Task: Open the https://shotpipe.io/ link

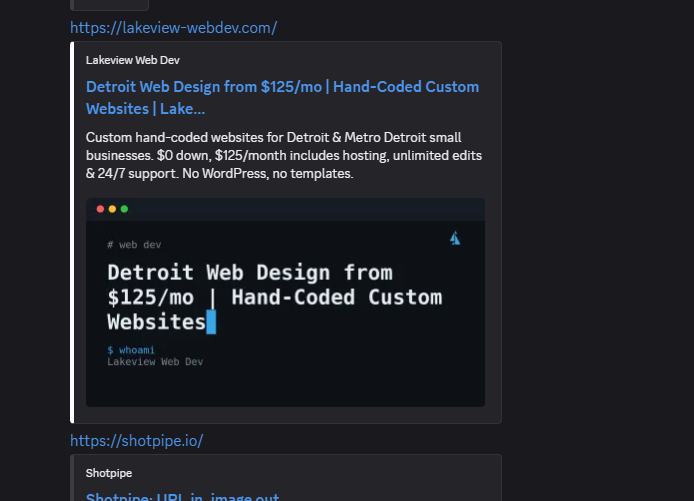Action: pos(136,441)
